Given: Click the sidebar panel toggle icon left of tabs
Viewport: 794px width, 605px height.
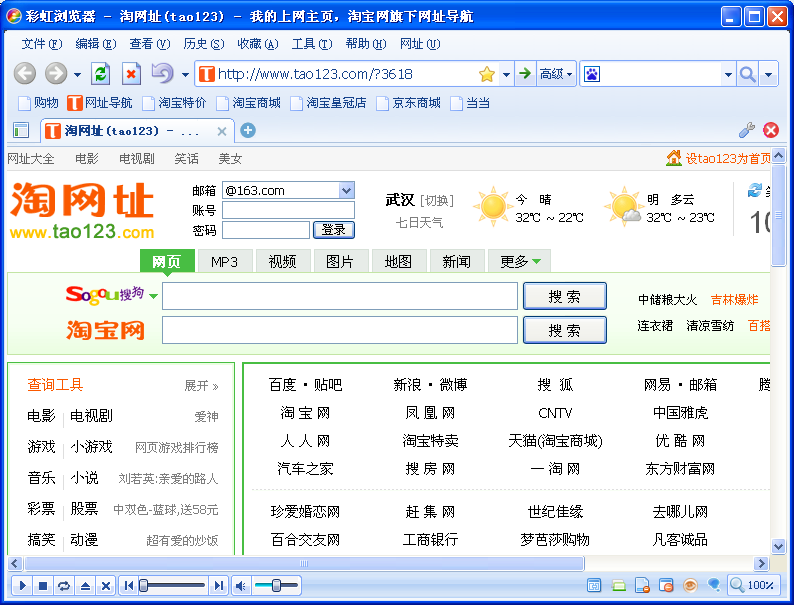Looking at the screenshot, I should [21, 131].
